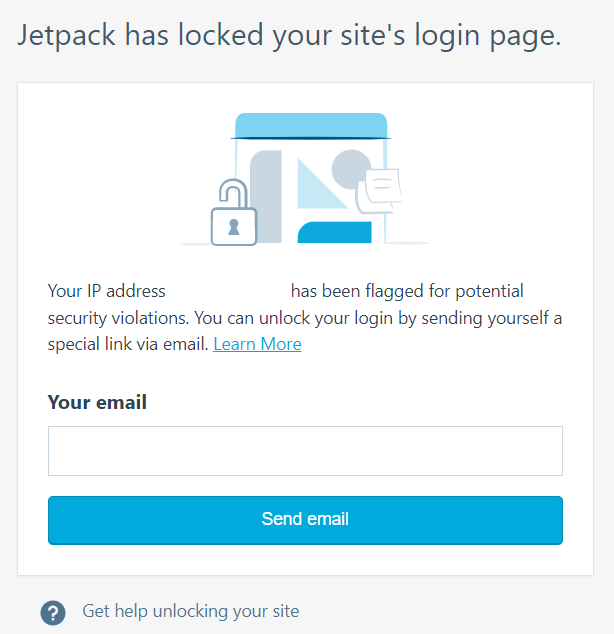Click the question mark help icon
The image size is (614, 634).
tap(53, 612)
